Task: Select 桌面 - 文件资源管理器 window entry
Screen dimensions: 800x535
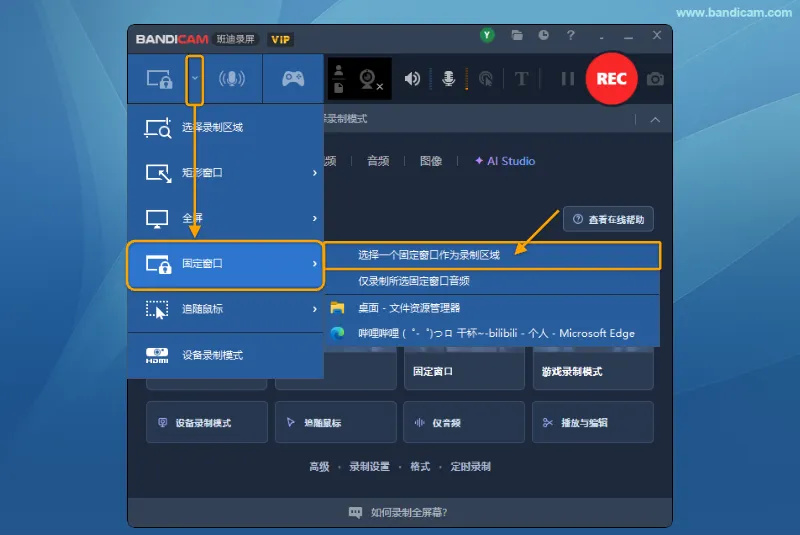Action: (492, 308)
